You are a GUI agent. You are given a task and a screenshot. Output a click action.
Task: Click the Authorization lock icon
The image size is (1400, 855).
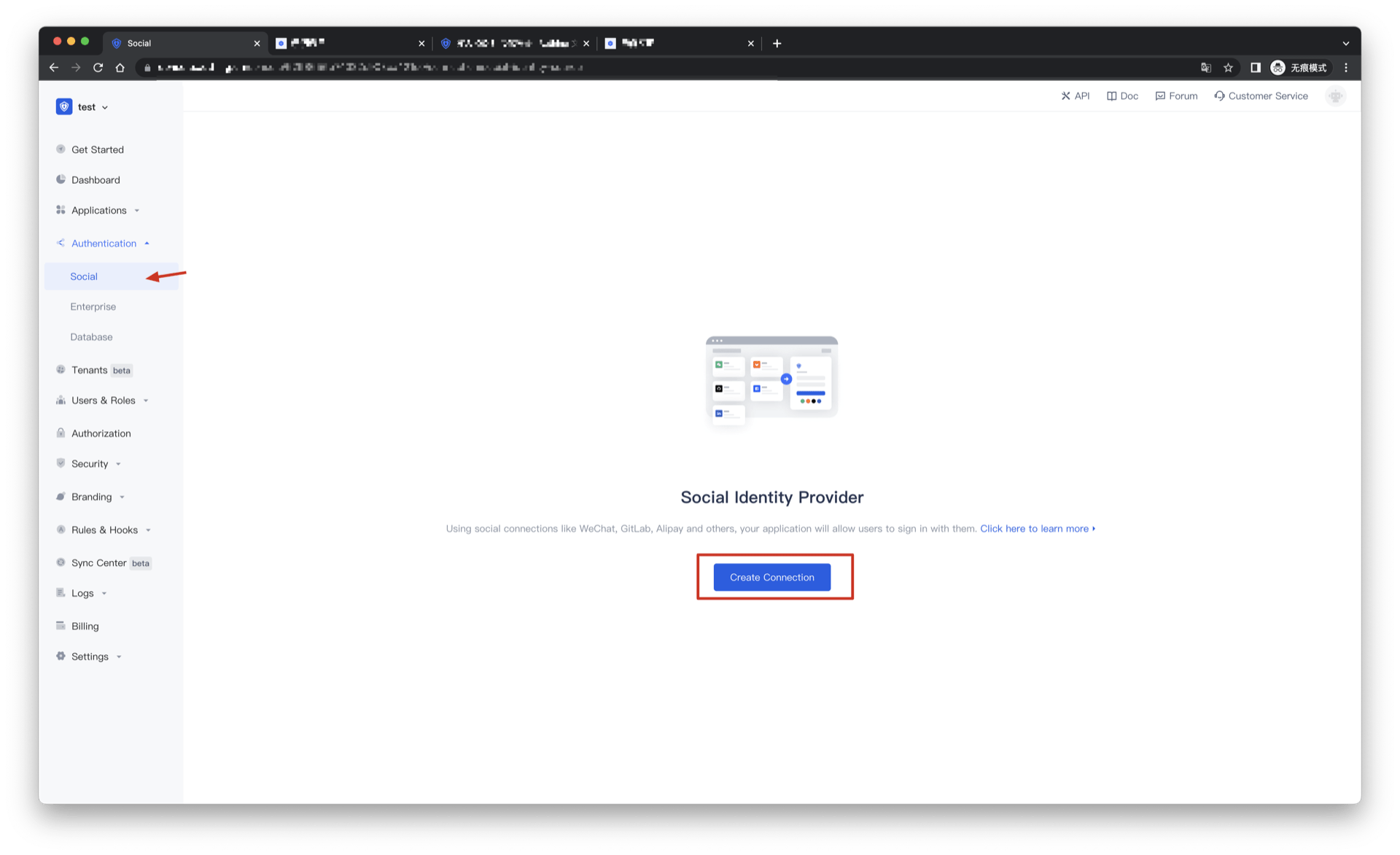[61, 433]
